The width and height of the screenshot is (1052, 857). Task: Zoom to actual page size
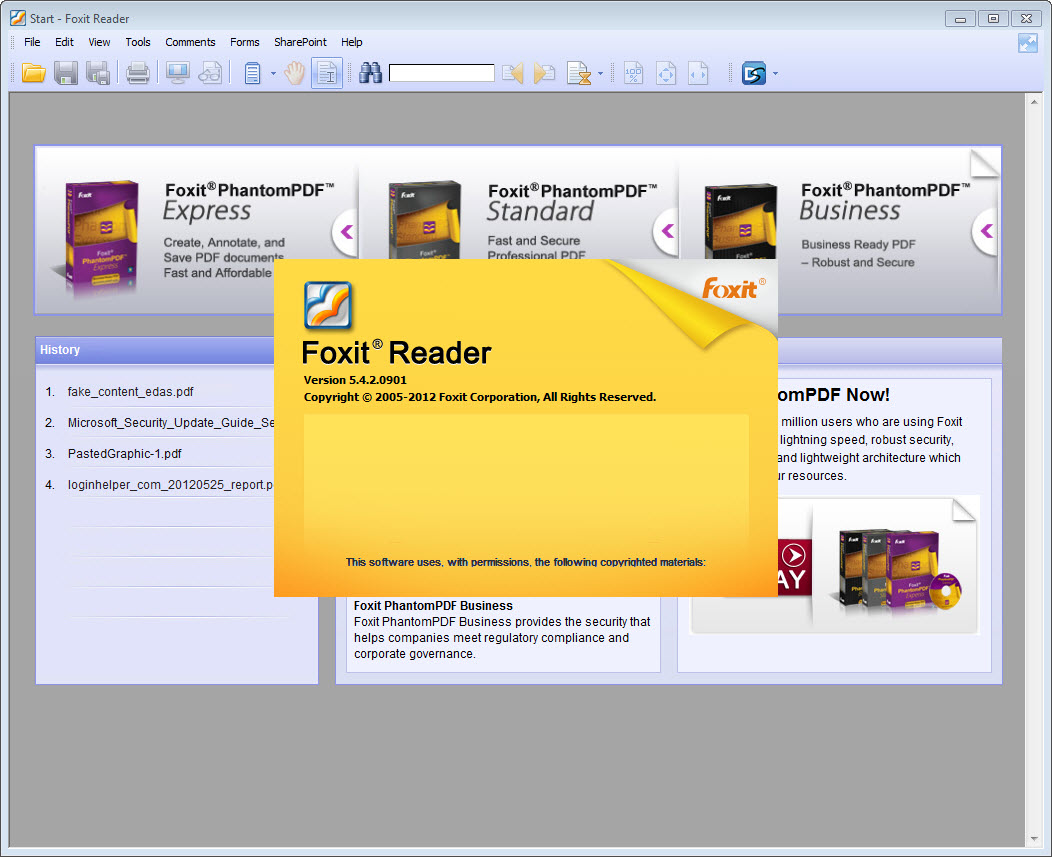click(633, 72)
